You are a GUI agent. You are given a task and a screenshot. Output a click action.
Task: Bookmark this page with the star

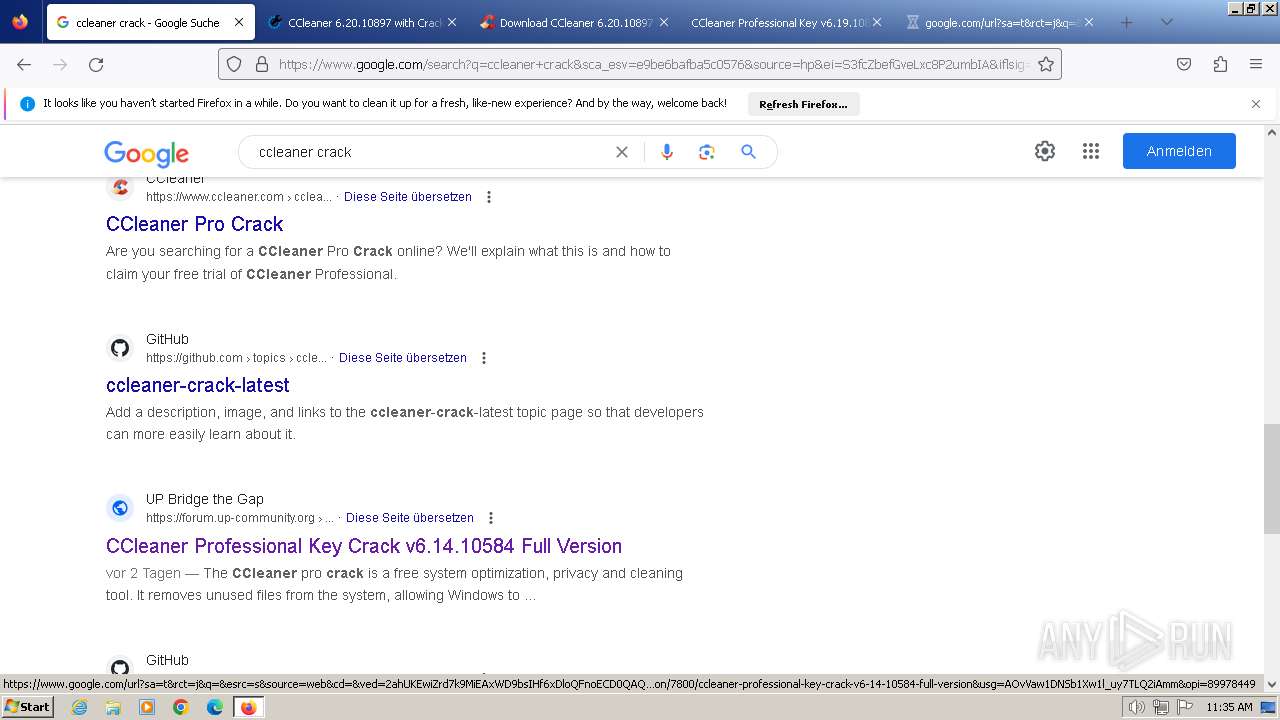click(x=1046, y=64)
